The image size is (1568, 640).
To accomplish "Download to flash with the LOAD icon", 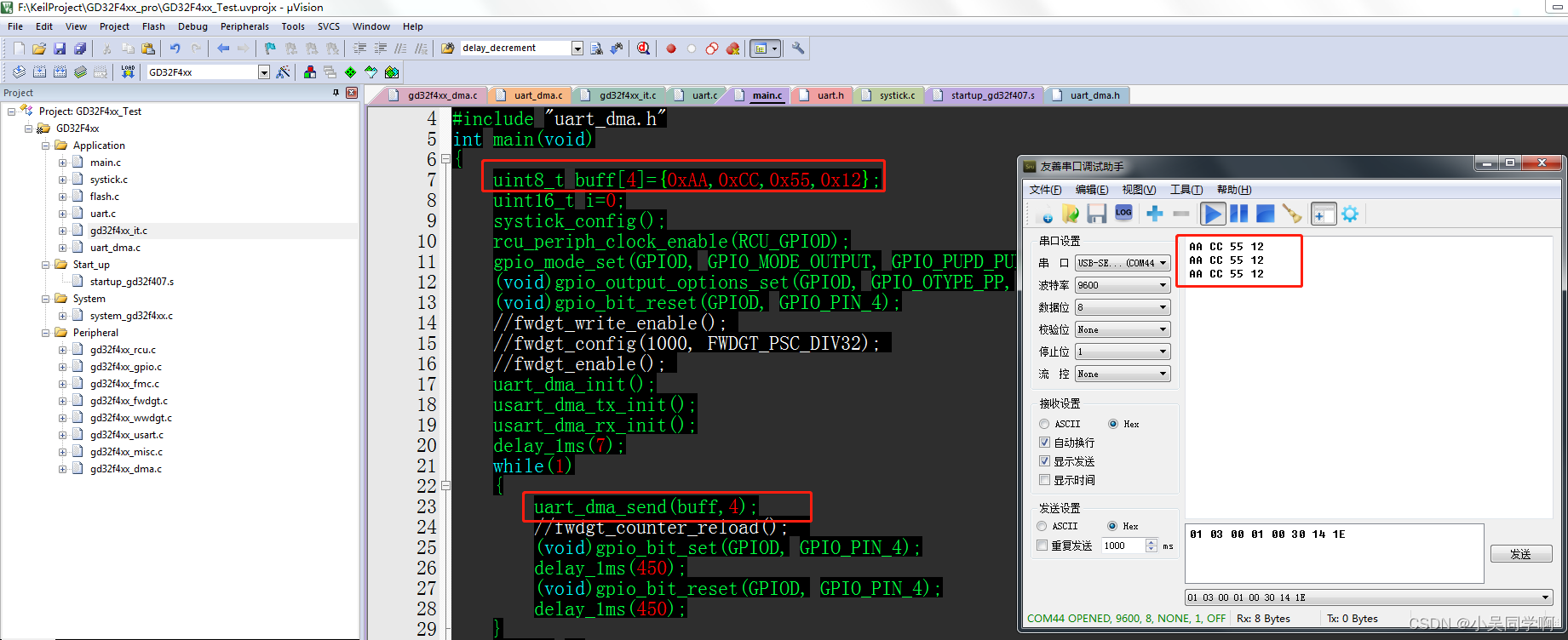I will coord(128,72).
